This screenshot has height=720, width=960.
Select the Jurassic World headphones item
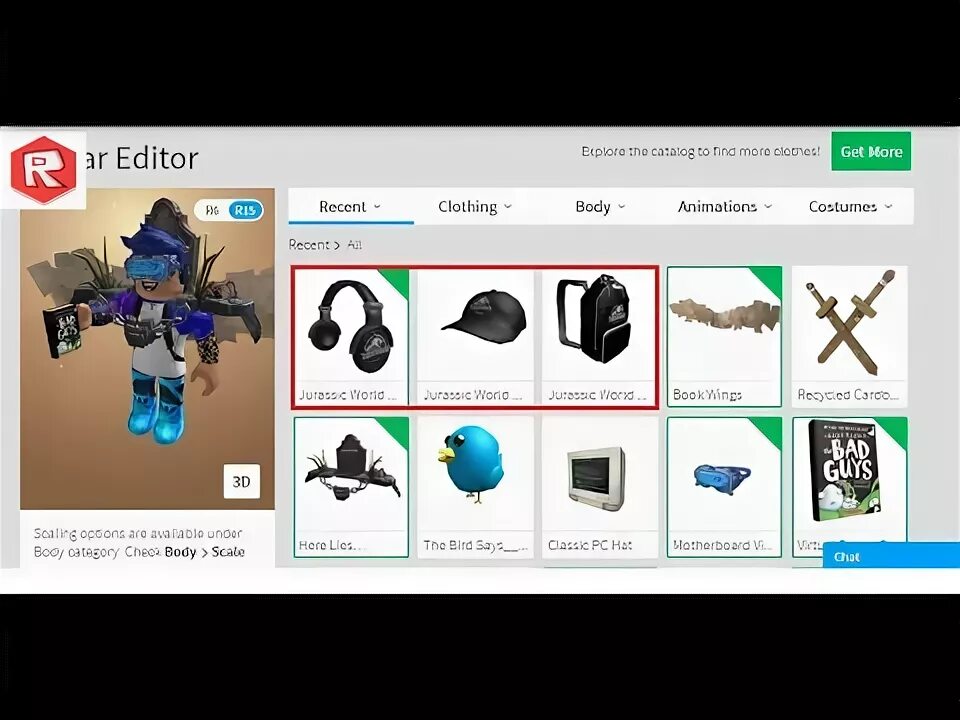pos(351,337)
